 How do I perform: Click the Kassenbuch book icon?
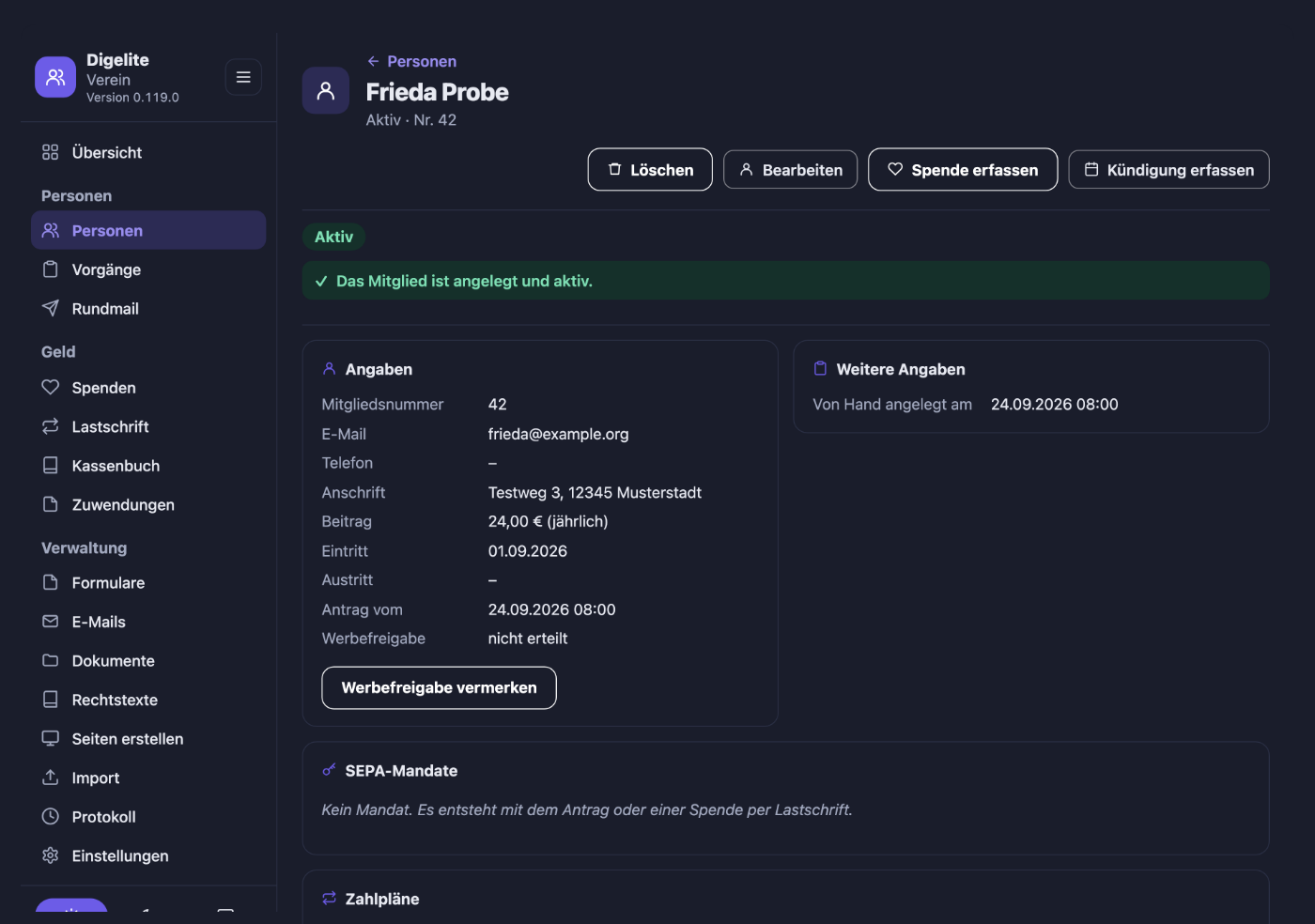51,465
